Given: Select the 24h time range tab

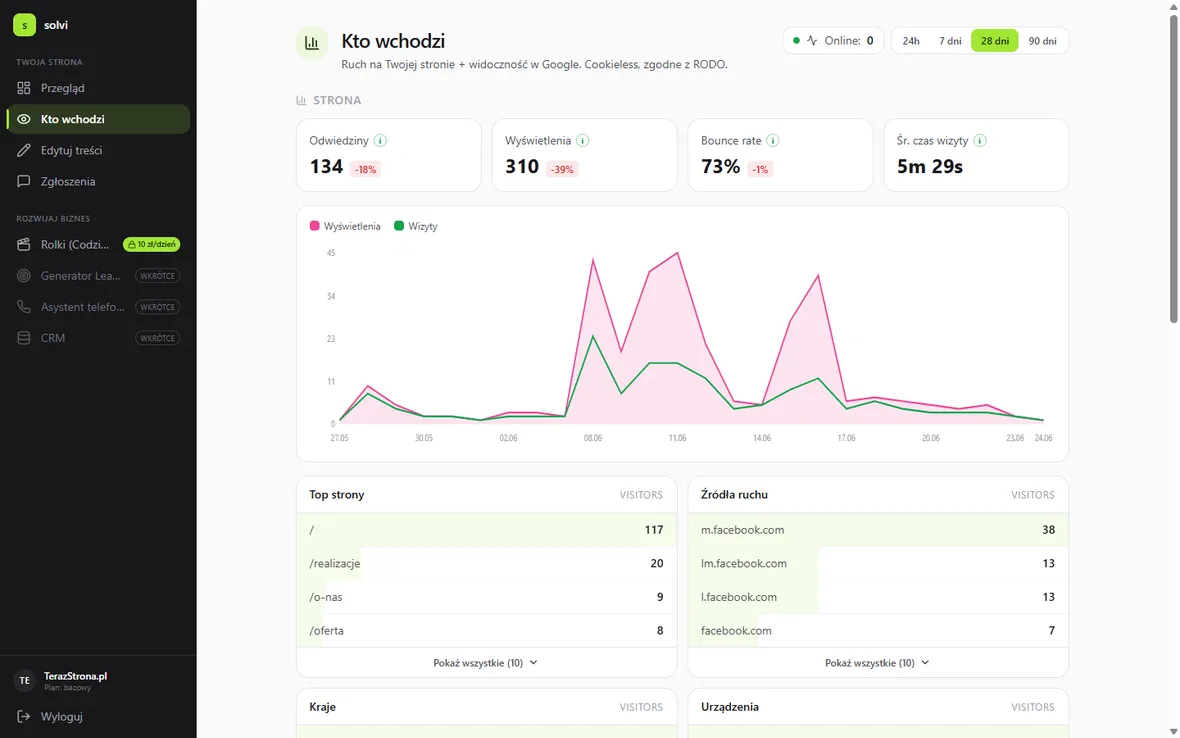Looking at the screenshot, I should point(911,41).
